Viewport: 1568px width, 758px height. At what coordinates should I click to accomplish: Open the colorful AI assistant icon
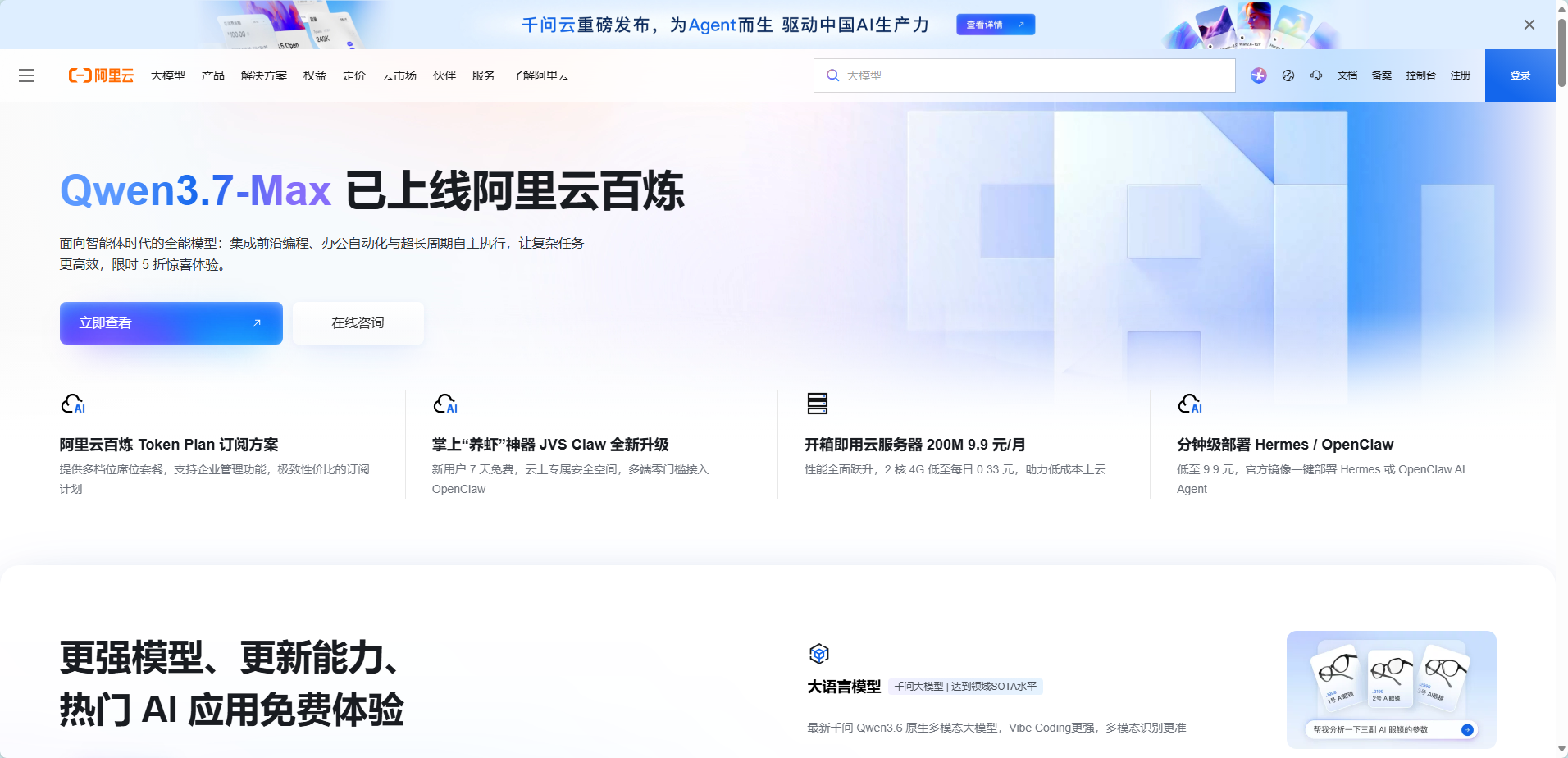1259,75
